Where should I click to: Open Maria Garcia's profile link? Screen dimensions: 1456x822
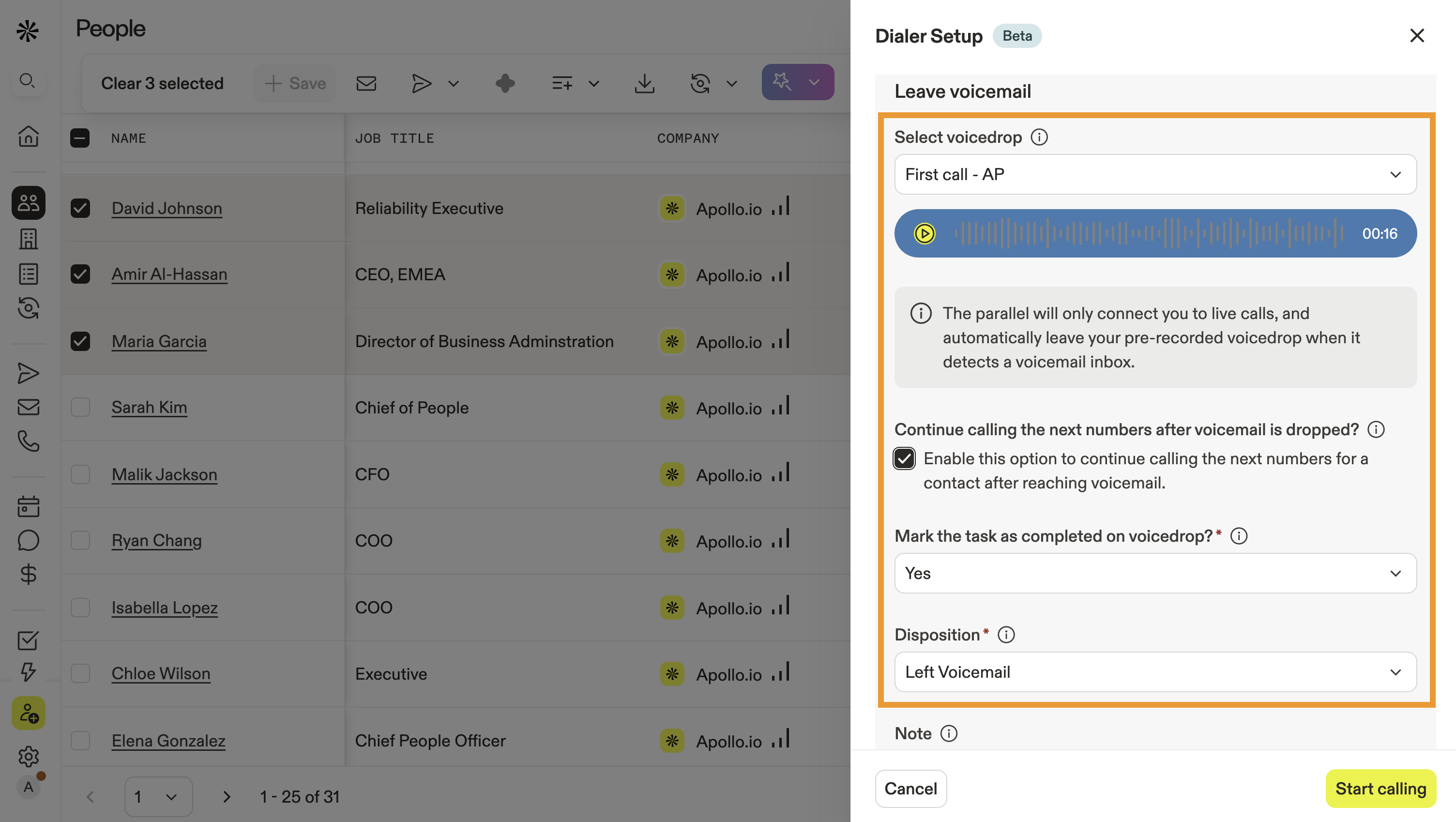click(x=159, y=341)
